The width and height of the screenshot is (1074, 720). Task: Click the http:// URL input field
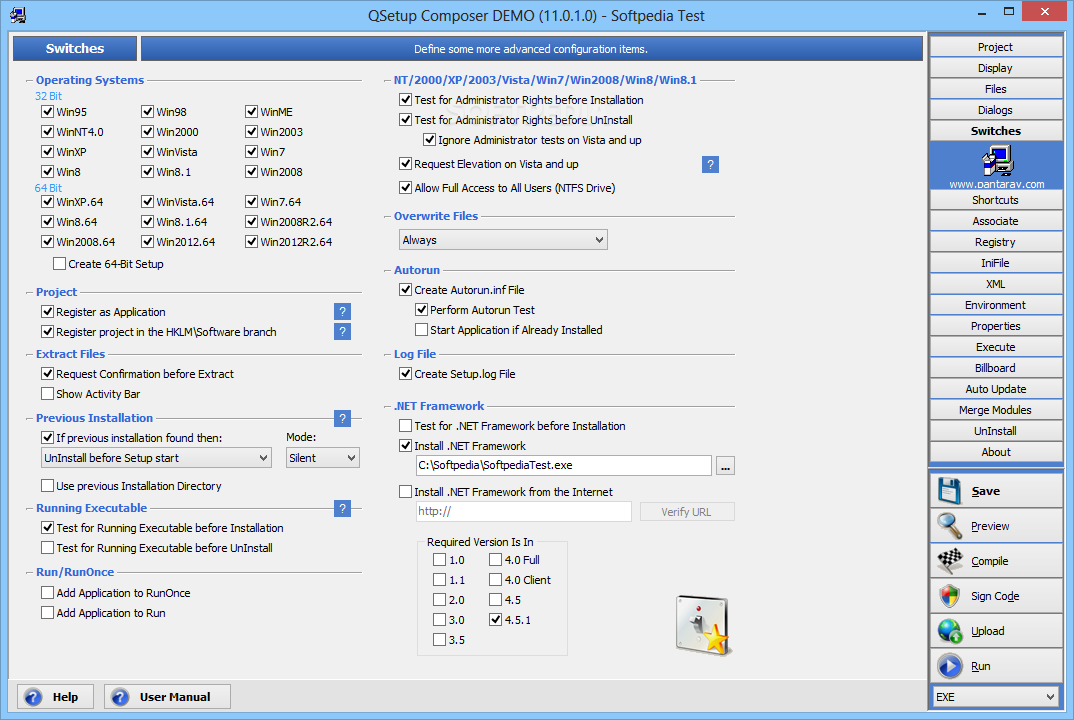click(523, 512)
